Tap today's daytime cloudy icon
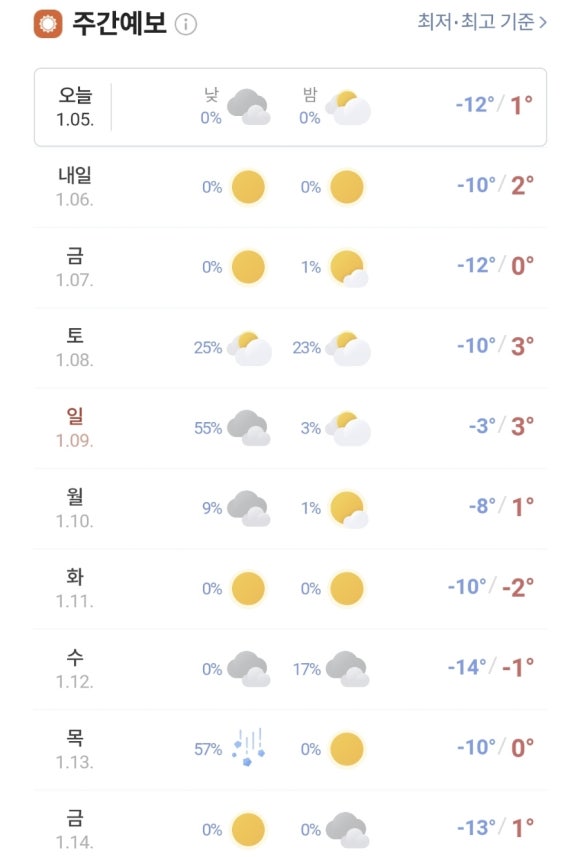This screenshot has width=580, height=857. pos(248,107)
